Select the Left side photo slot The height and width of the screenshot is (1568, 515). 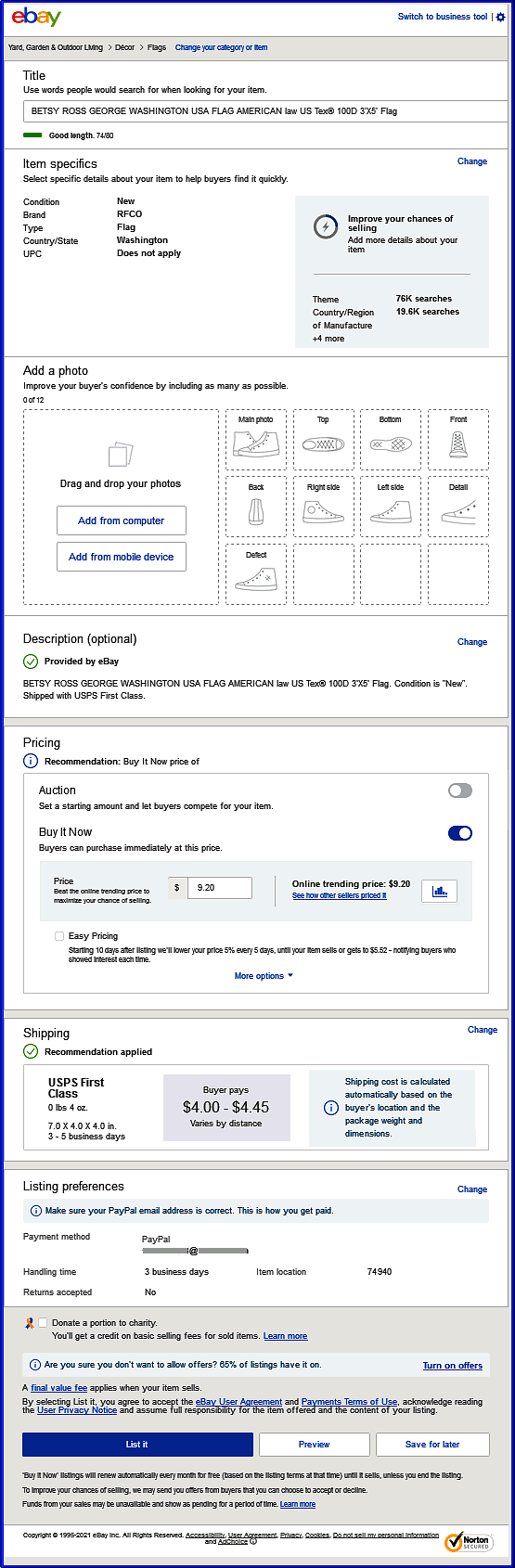391,507
